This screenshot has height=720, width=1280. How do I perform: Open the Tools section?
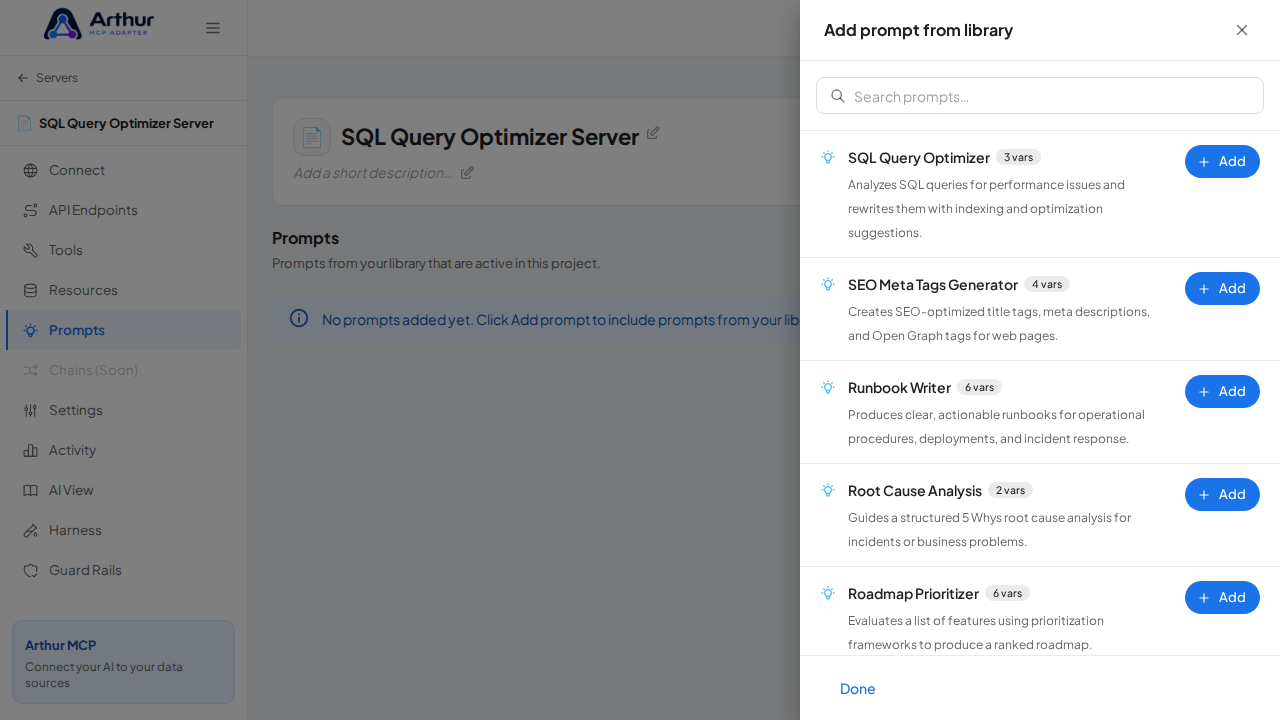tap(123, 250)
